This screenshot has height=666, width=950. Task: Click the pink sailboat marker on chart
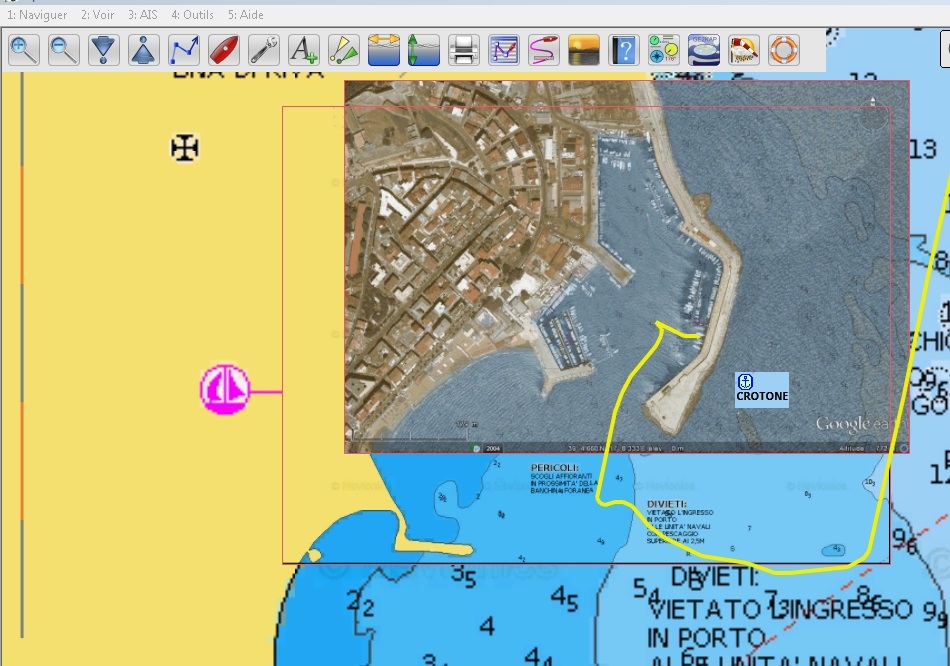(225, 389)
